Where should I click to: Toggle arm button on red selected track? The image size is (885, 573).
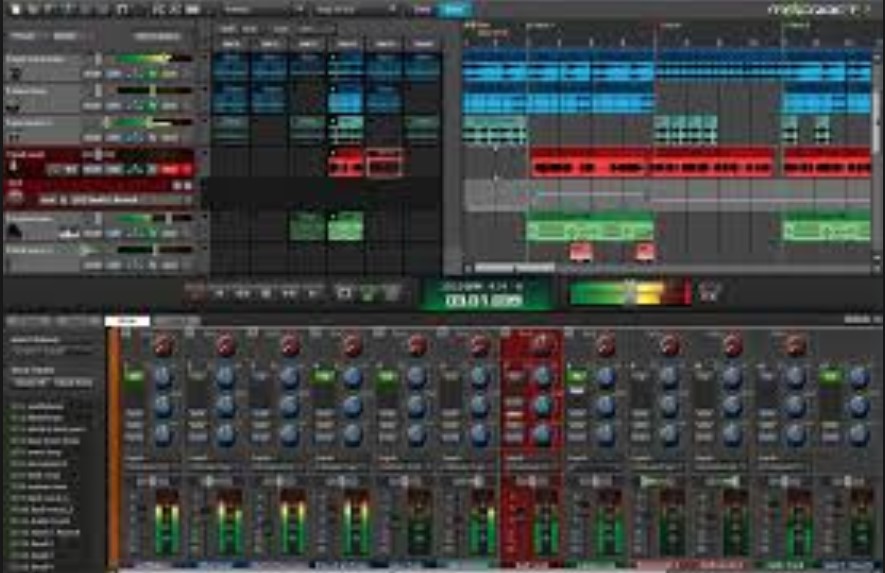pos(169,169)
